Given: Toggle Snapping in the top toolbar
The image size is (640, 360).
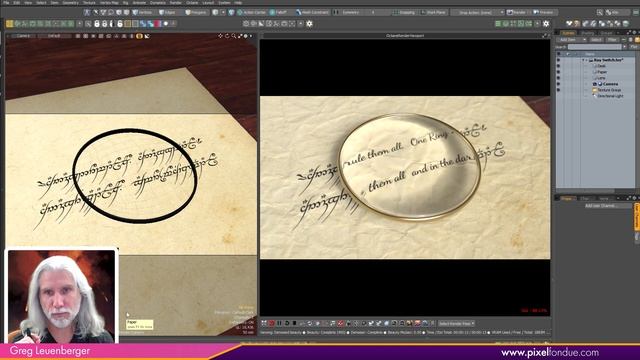Looking at the screenshot, I should point(404,12).
